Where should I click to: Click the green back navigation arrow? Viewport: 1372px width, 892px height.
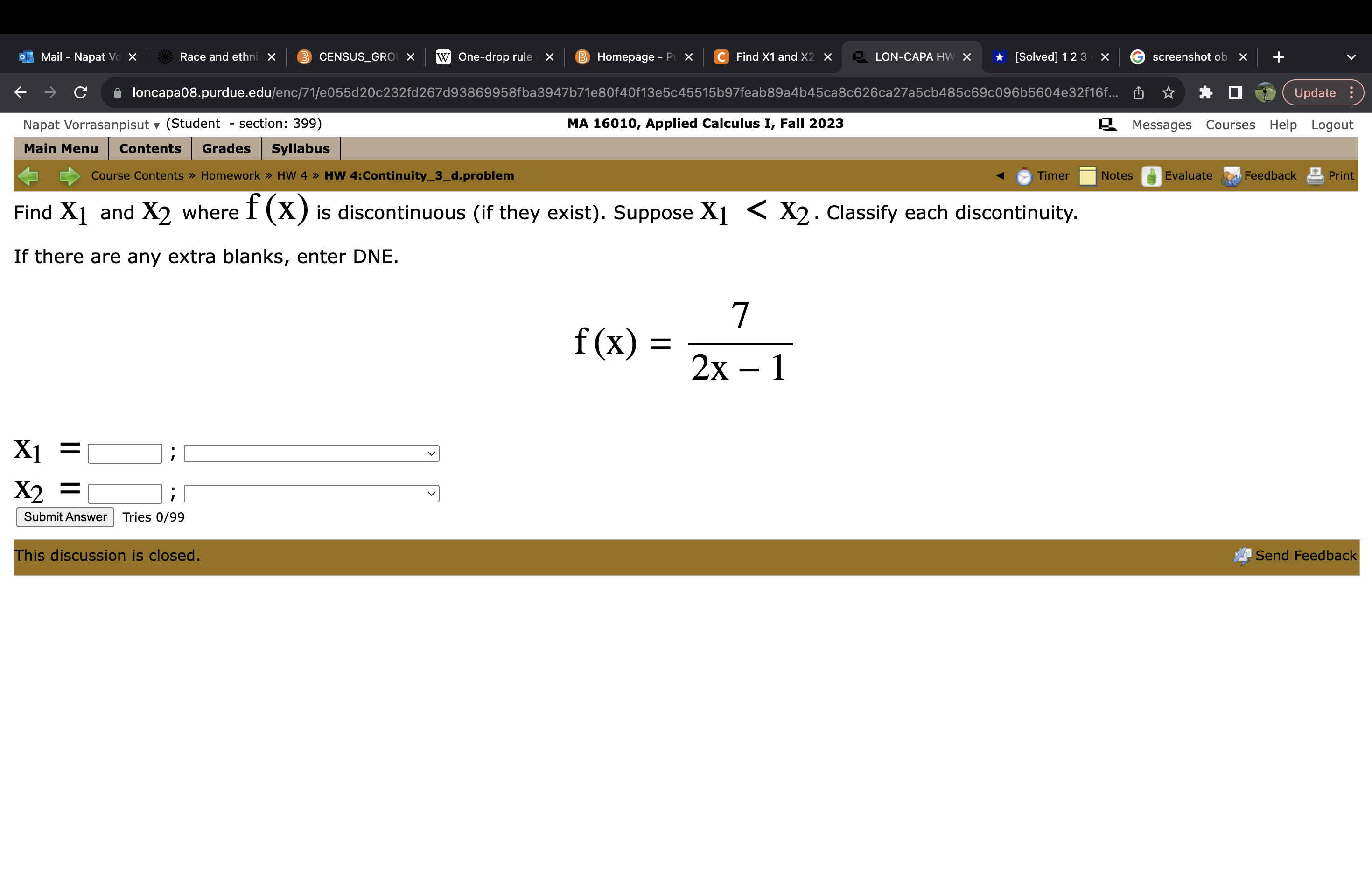[x=29, y=176]
